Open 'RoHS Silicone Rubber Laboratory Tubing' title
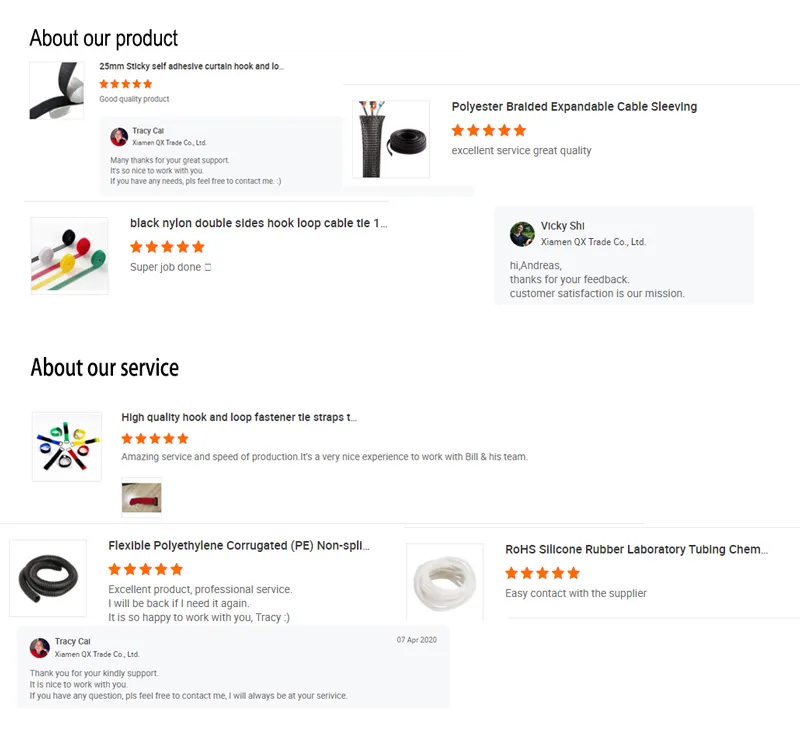800x731 pixels. click(x=636, y=549)
